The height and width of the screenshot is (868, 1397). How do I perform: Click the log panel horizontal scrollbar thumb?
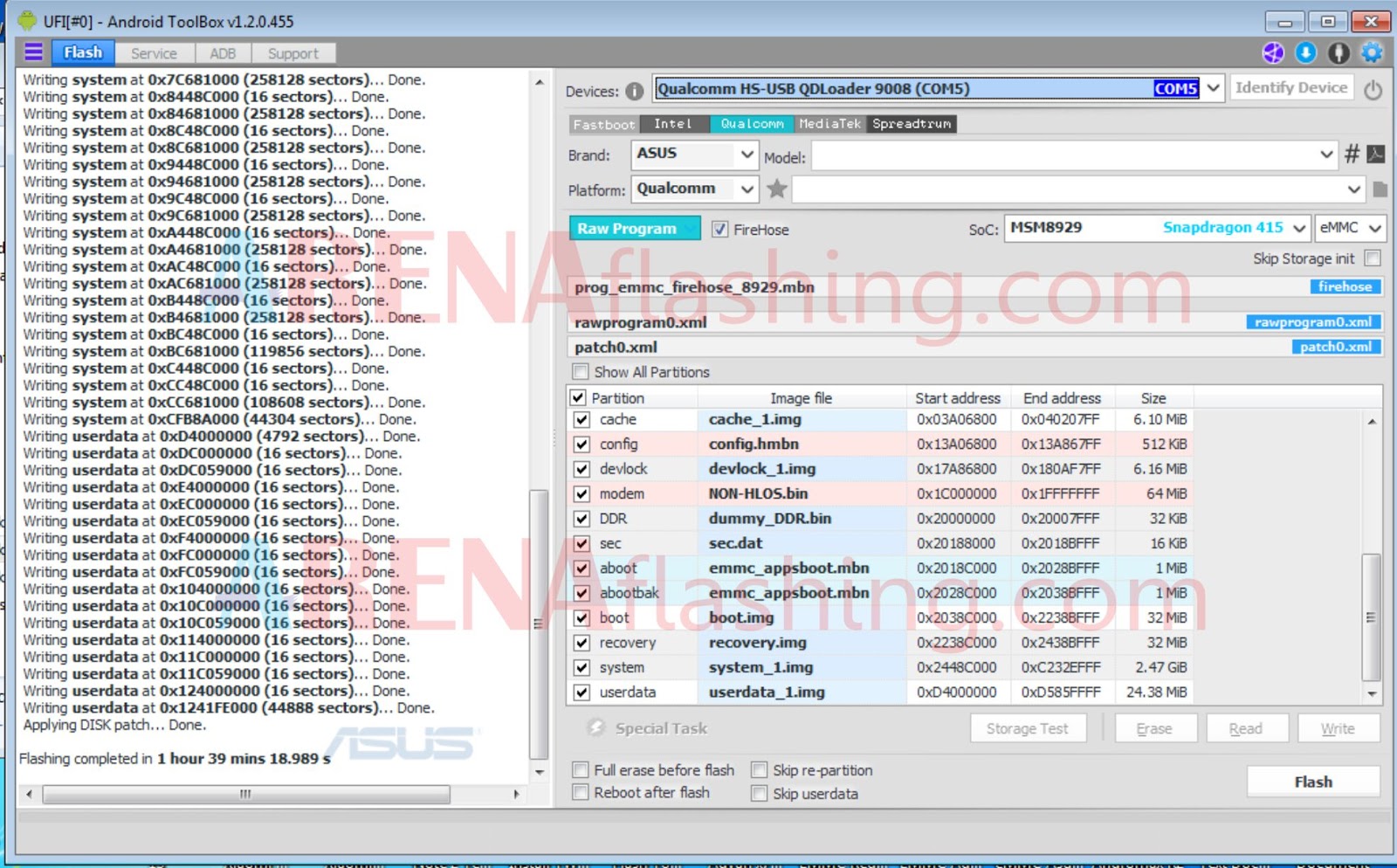pyautogui.click(x=246, y=794)
